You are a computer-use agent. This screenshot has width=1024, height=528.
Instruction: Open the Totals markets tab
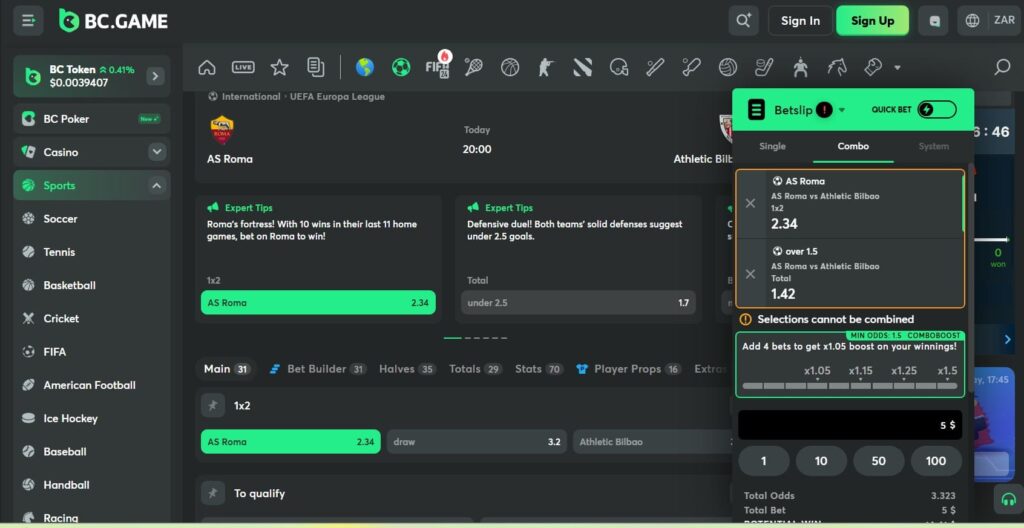(475, 369)
